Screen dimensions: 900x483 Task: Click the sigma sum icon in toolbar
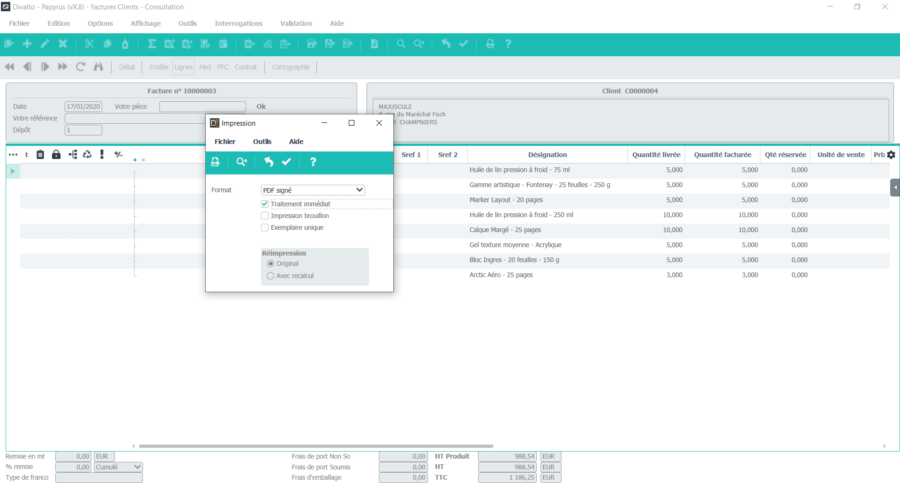152,44
